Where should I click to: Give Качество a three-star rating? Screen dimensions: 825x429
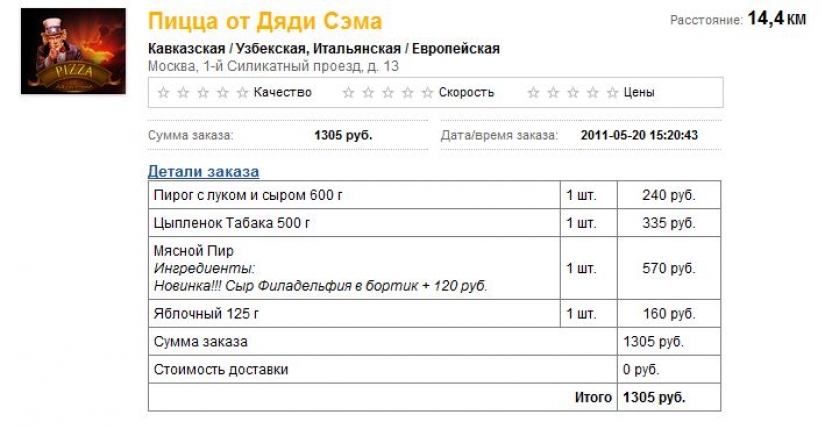pyautogui.click(x=202, y=93)
